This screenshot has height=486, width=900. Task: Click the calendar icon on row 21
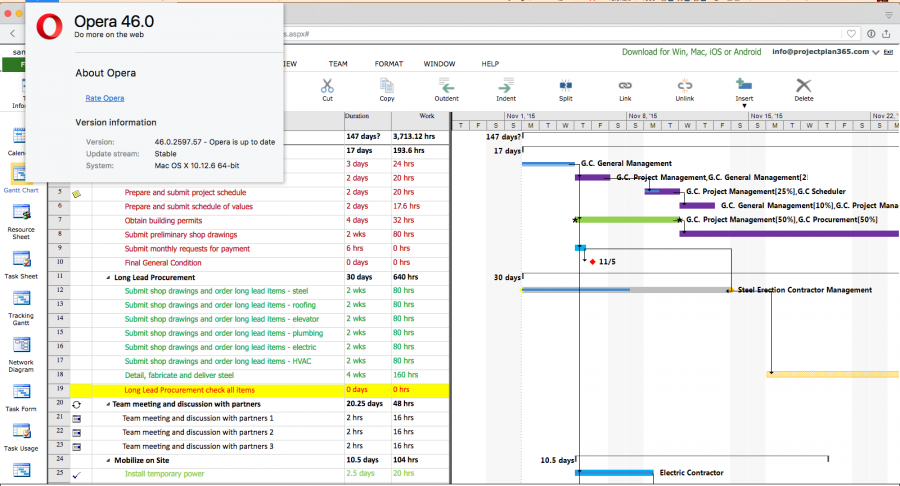pos(76,419)
